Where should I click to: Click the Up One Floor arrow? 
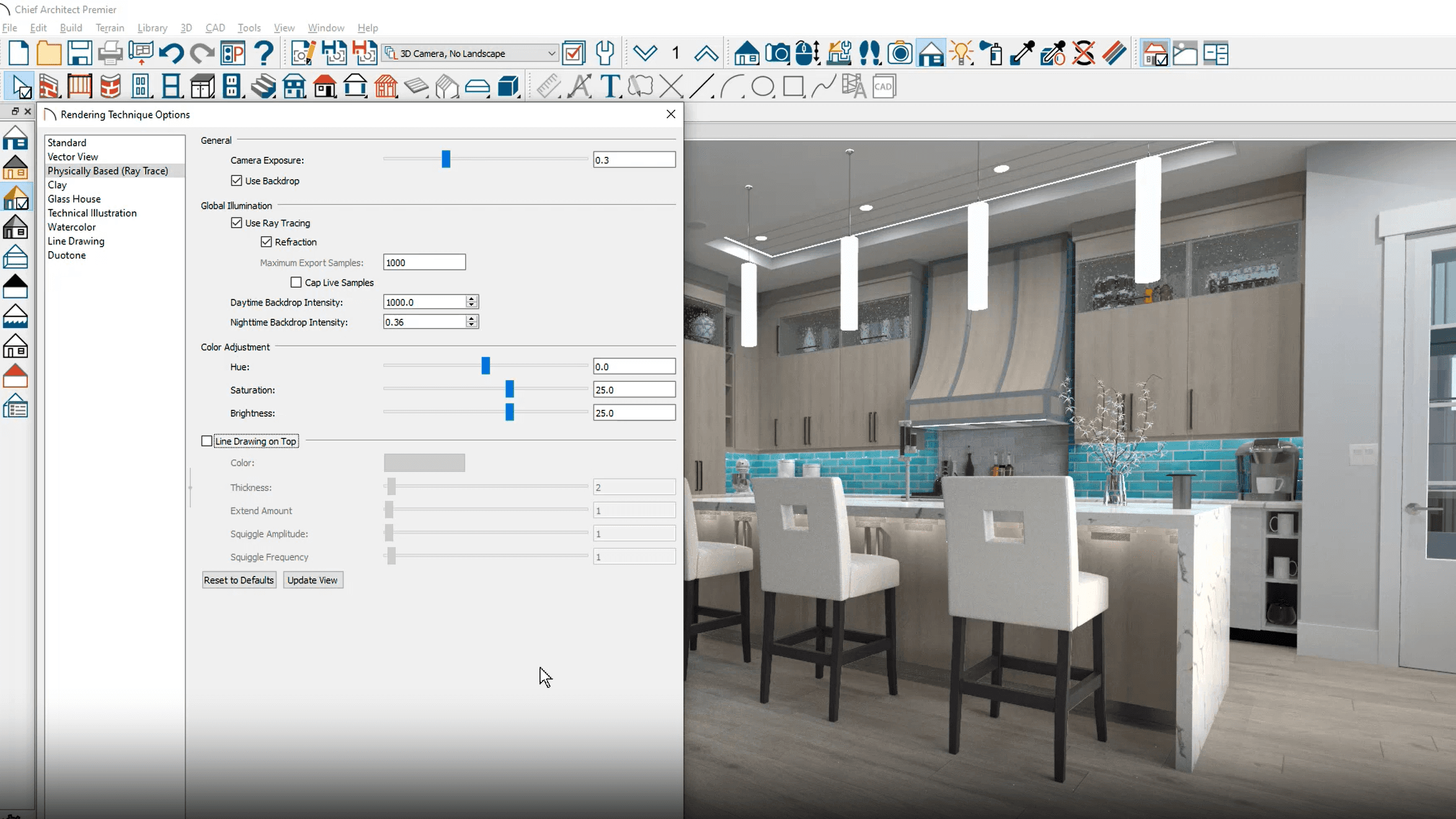[x=706, y=53]
